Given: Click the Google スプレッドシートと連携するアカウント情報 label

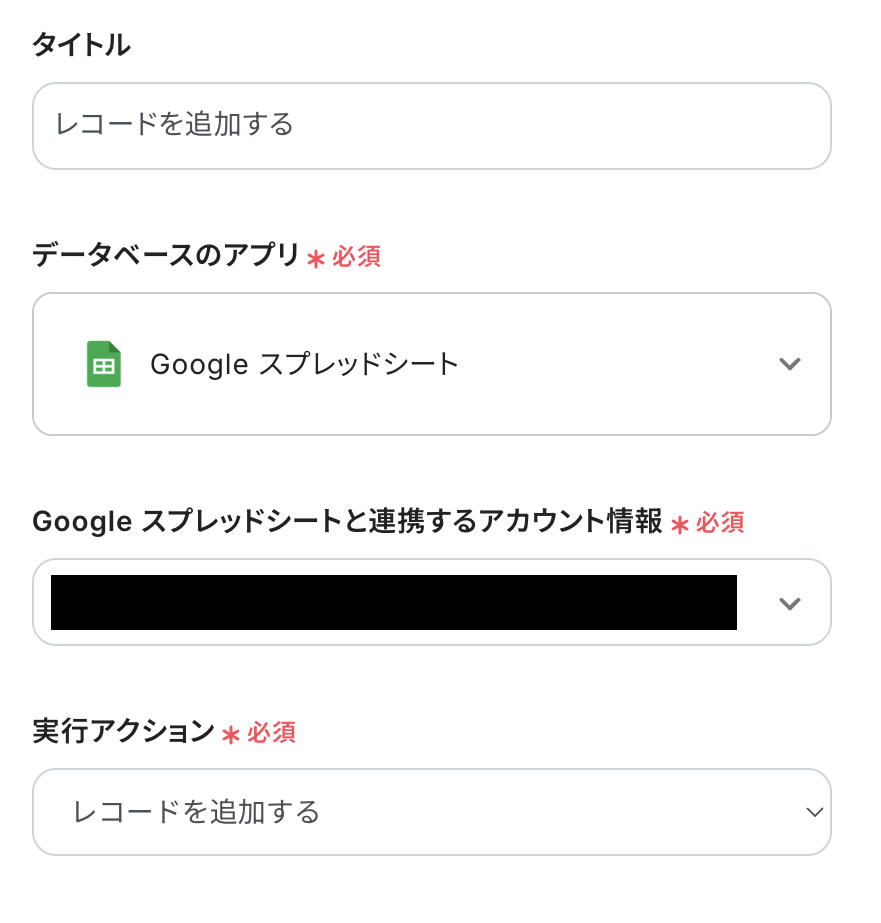Looking at the screenshot, I should (347, 522).
